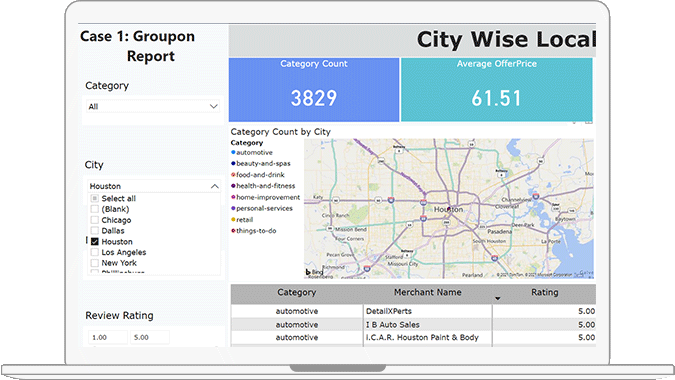Screen dimensions: 675x380
Task: Click the Houston data point on map
Action: [449, 208]
